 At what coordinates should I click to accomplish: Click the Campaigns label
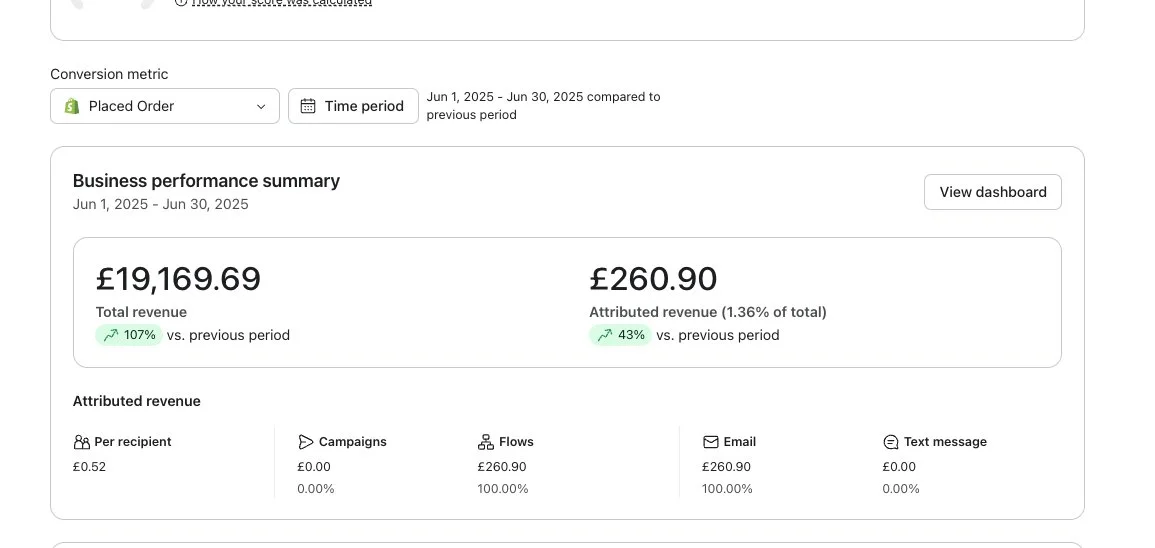coord(353,442)
